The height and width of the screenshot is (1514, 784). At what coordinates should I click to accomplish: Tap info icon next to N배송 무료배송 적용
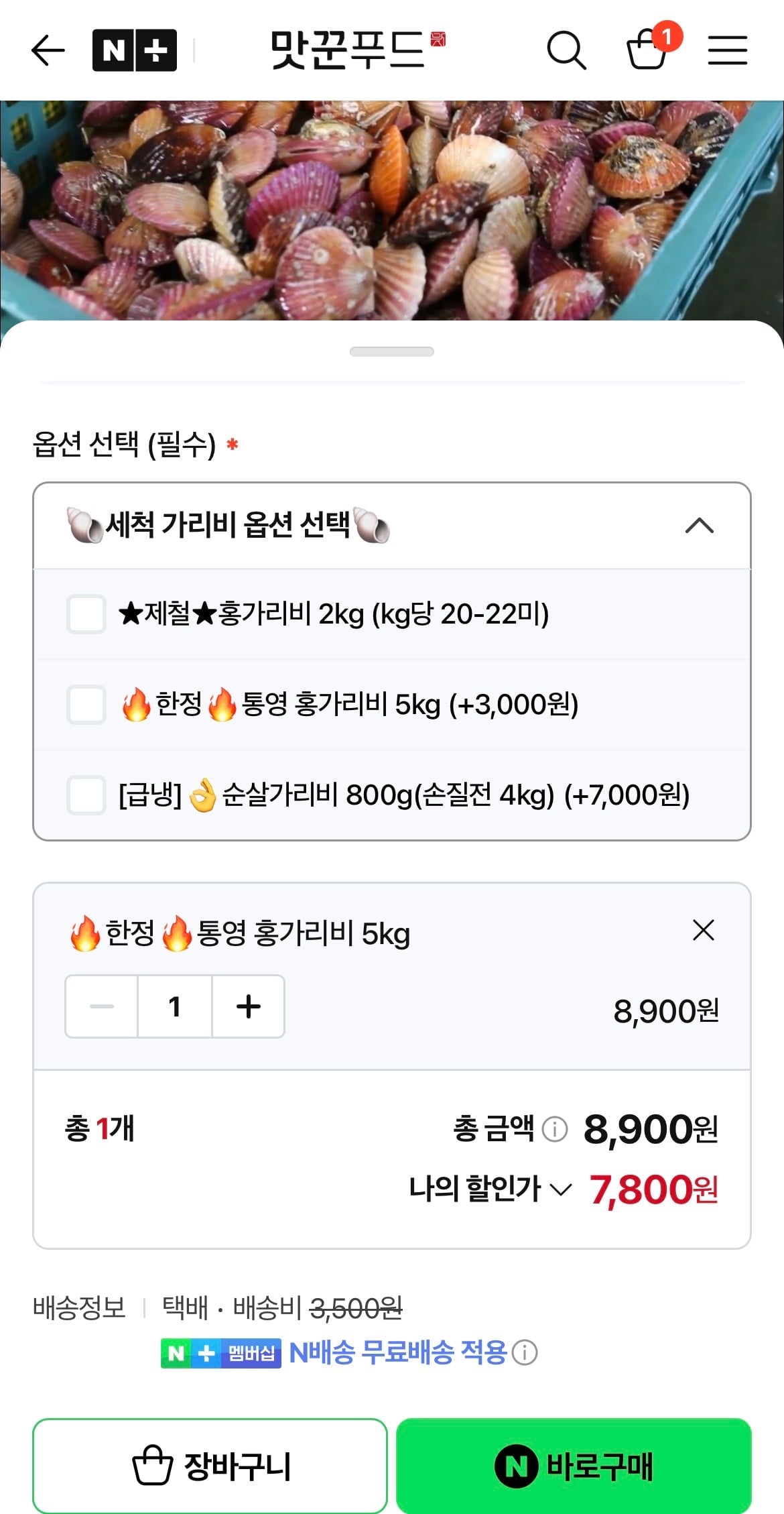tap(525, 1352)
